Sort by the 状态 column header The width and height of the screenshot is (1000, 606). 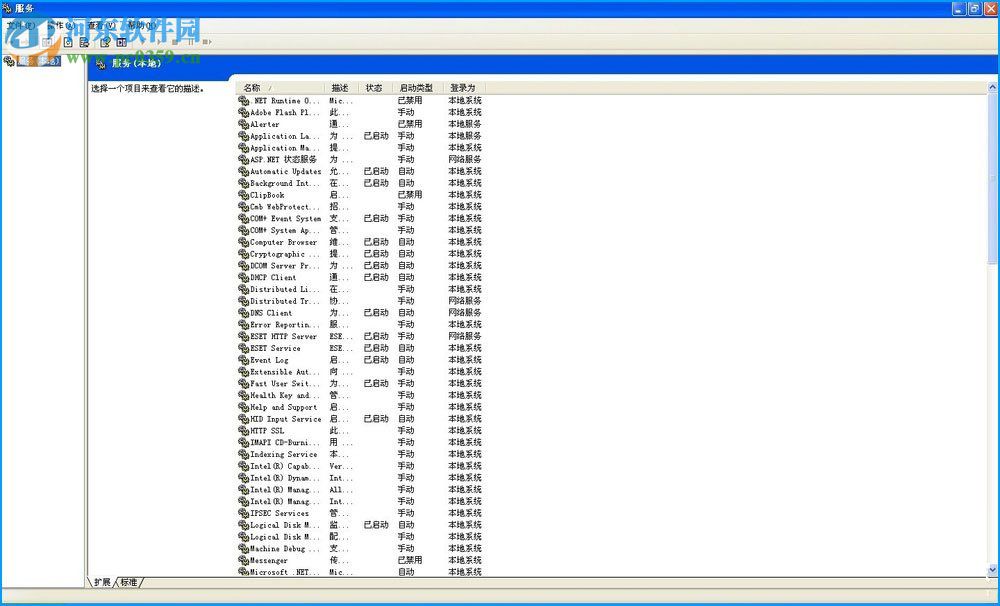(374, 88)
